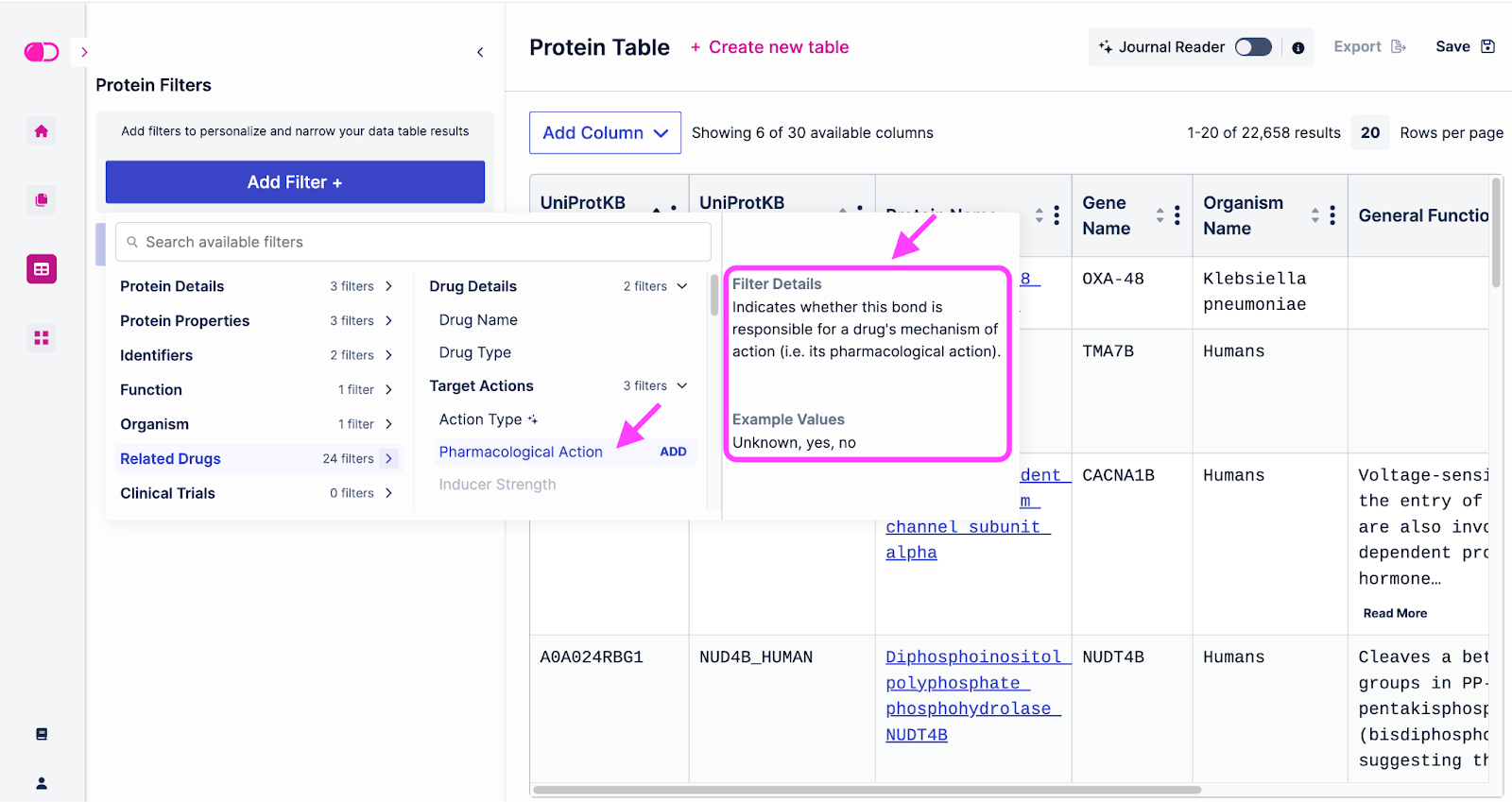The image size is (1512, 802).
Task: Sort the Organism Name column
Action: pyautogui.click(x=1314, y=215)
